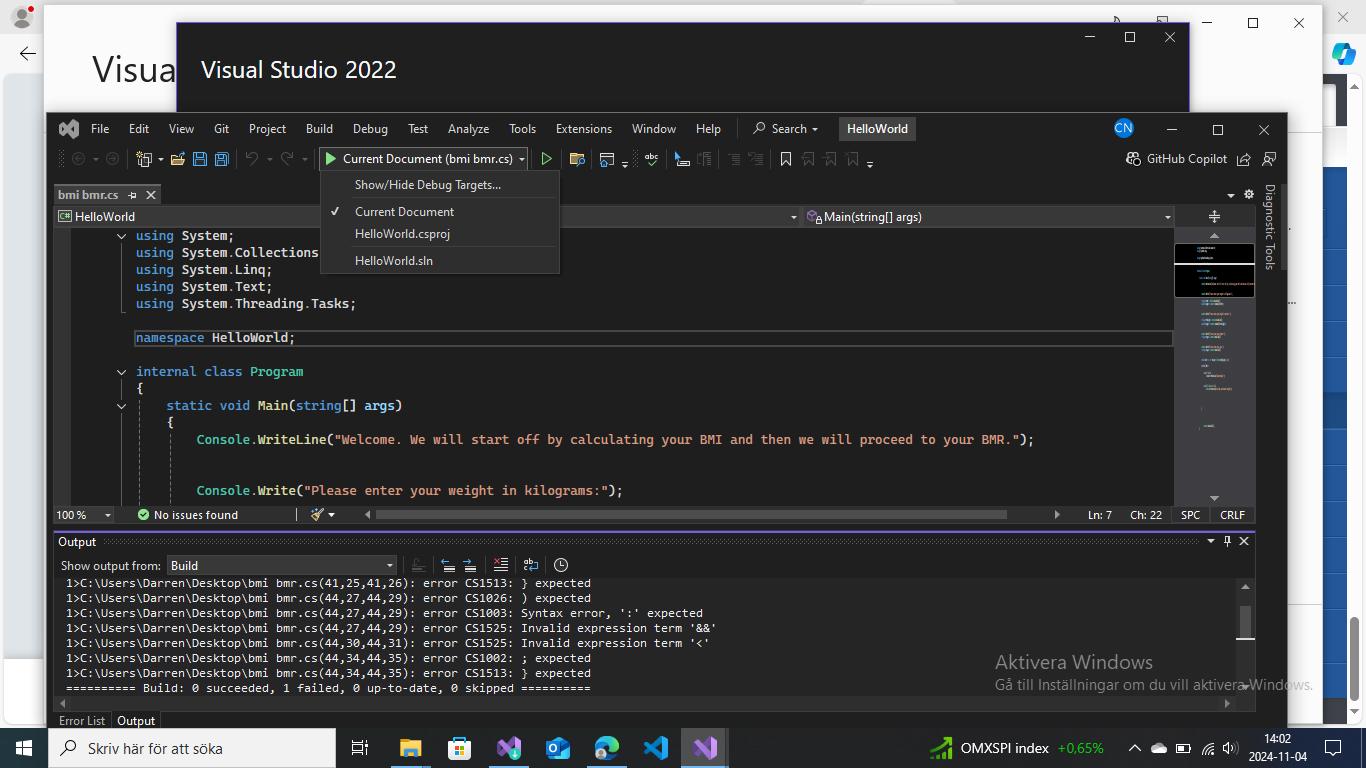This screenshot has height=768, width=1366.
Task: Pin the bmi bmr.cs tab
Action: tap(133, 195)
